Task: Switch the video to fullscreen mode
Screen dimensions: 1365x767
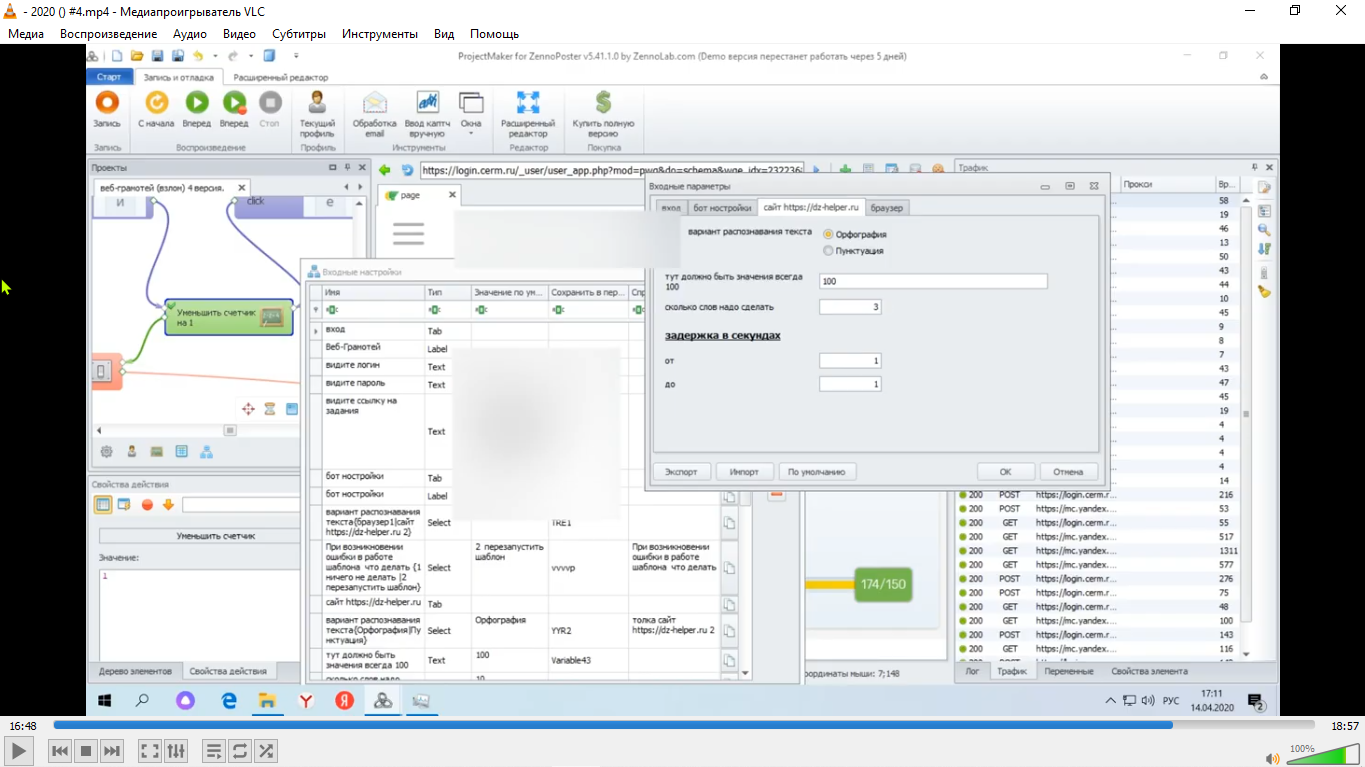Action: (x=149, y=750)
